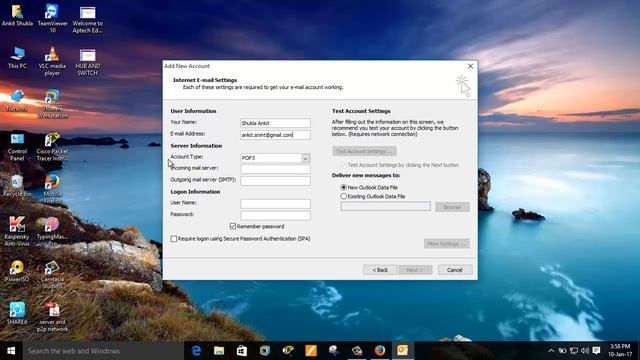The image size is (640, 360).
Task: Show hidden system tray icons
Action: pyautogui.click(x=551, y=351)
